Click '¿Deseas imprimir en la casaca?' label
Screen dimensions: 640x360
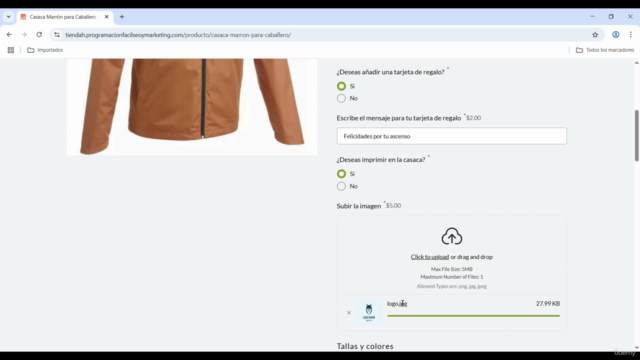[x=381, y=160]
